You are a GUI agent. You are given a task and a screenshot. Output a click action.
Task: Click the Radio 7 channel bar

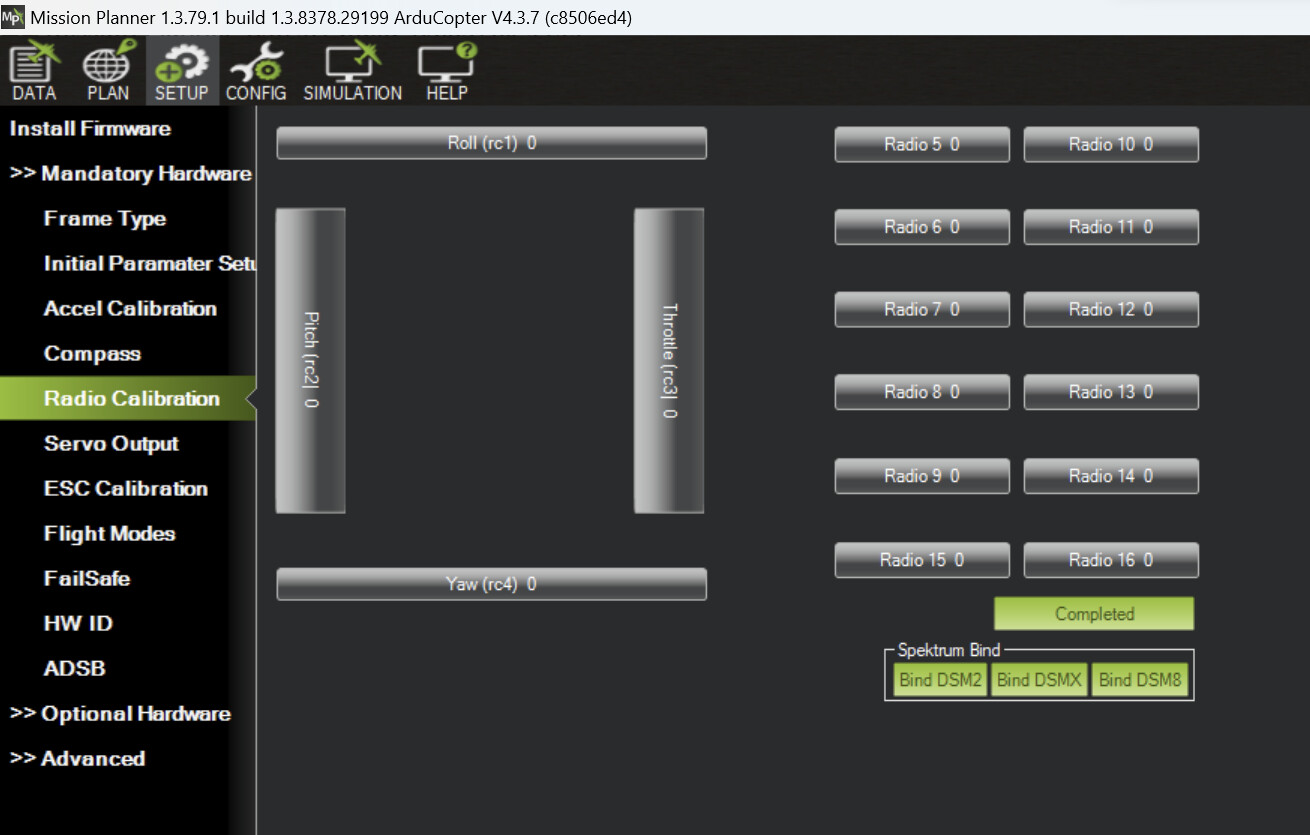click(x=922, y=310)
